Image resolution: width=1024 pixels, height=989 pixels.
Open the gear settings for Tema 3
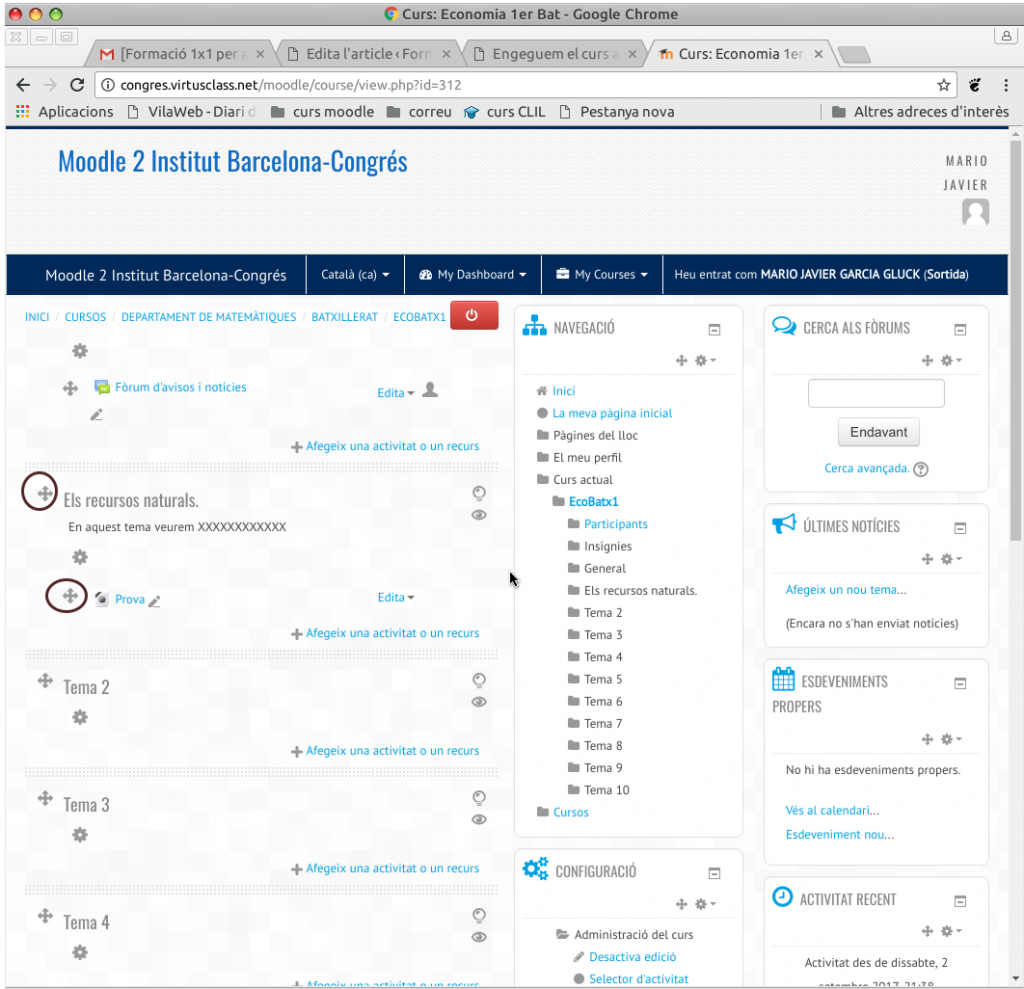[x=80, y=835]
